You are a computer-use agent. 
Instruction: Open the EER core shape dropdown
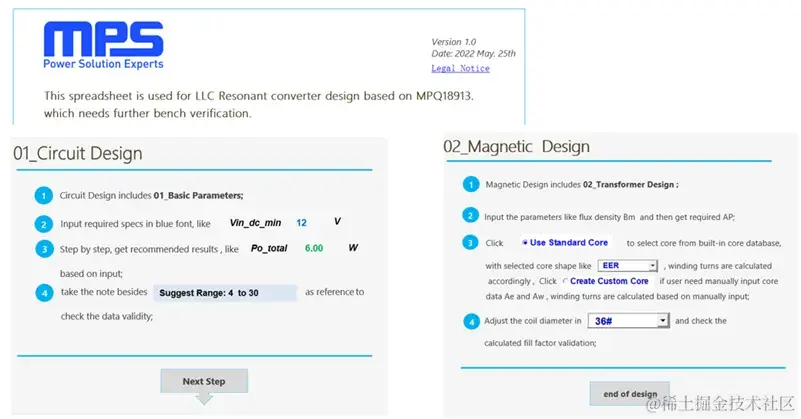627,266
